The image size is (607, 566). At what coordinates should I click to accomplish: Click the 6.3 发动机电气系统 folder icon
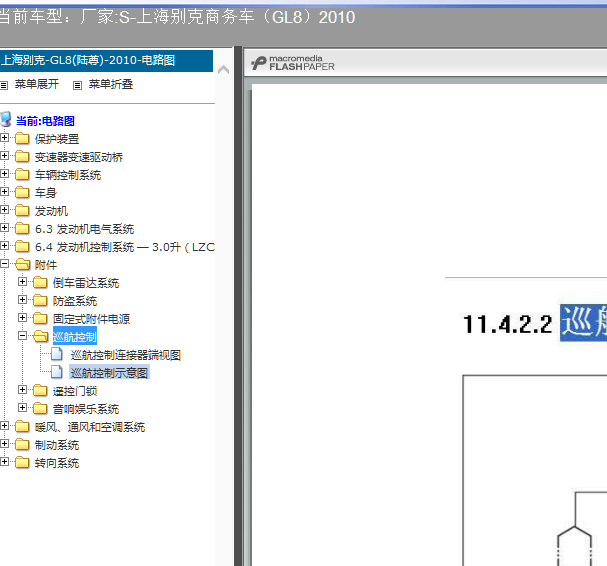click(22, 228)
